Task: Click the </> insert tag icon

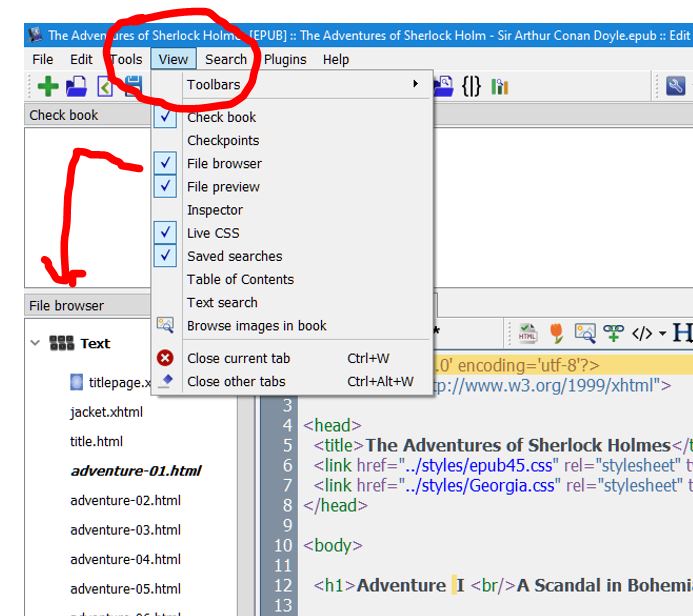Action: click(642, 334)
